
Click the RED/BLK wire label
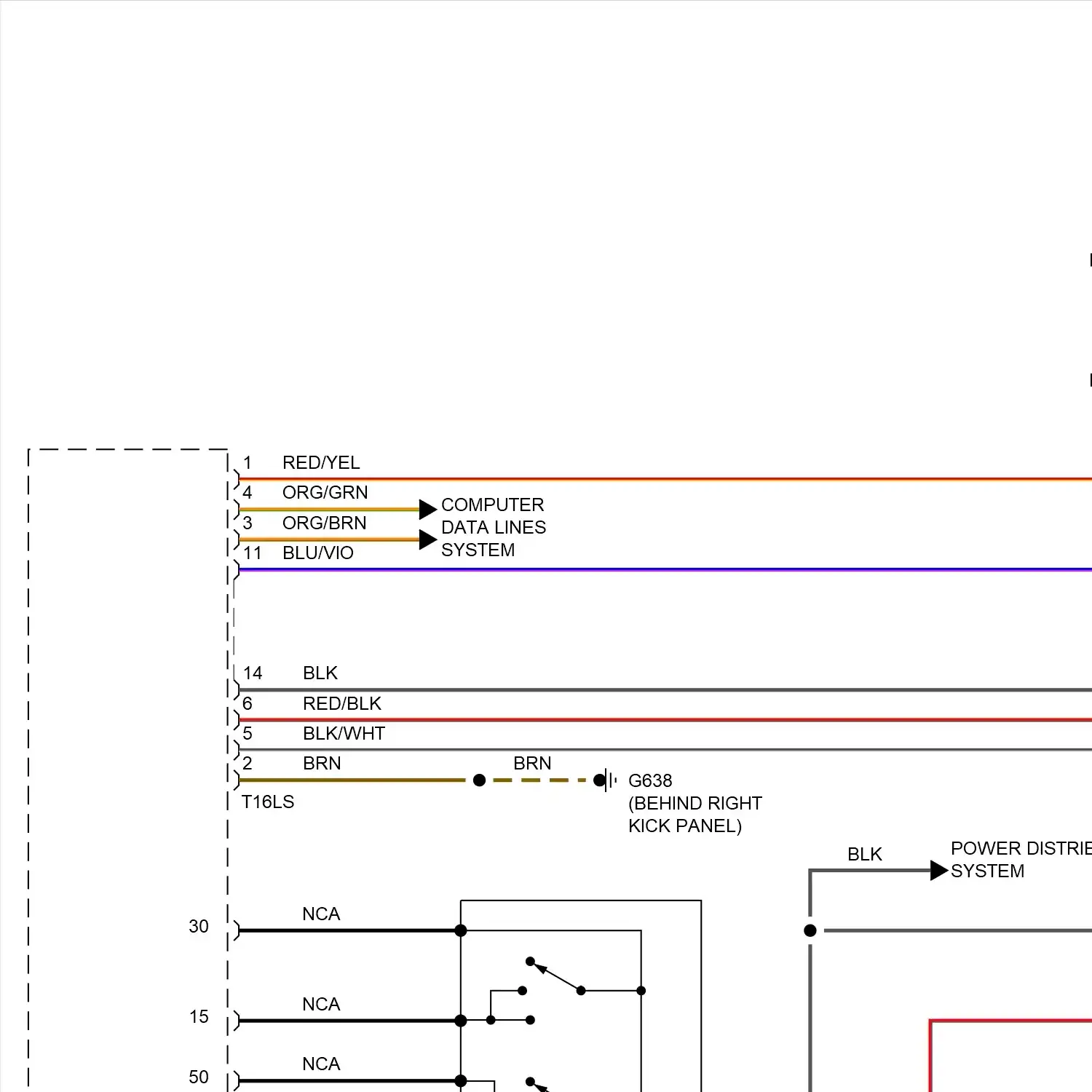[x=342, y=704]
